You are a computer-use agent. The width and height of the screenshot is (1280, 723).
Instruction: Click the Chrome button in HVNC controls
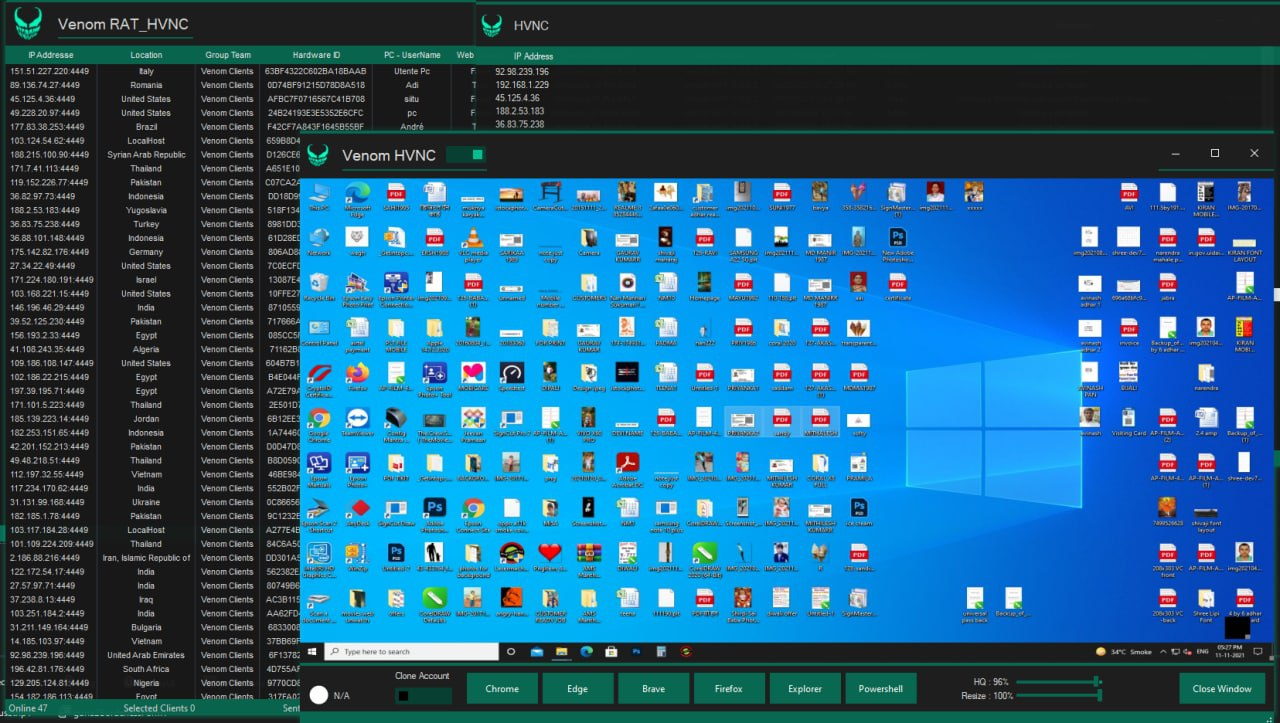tap(502, 689)
